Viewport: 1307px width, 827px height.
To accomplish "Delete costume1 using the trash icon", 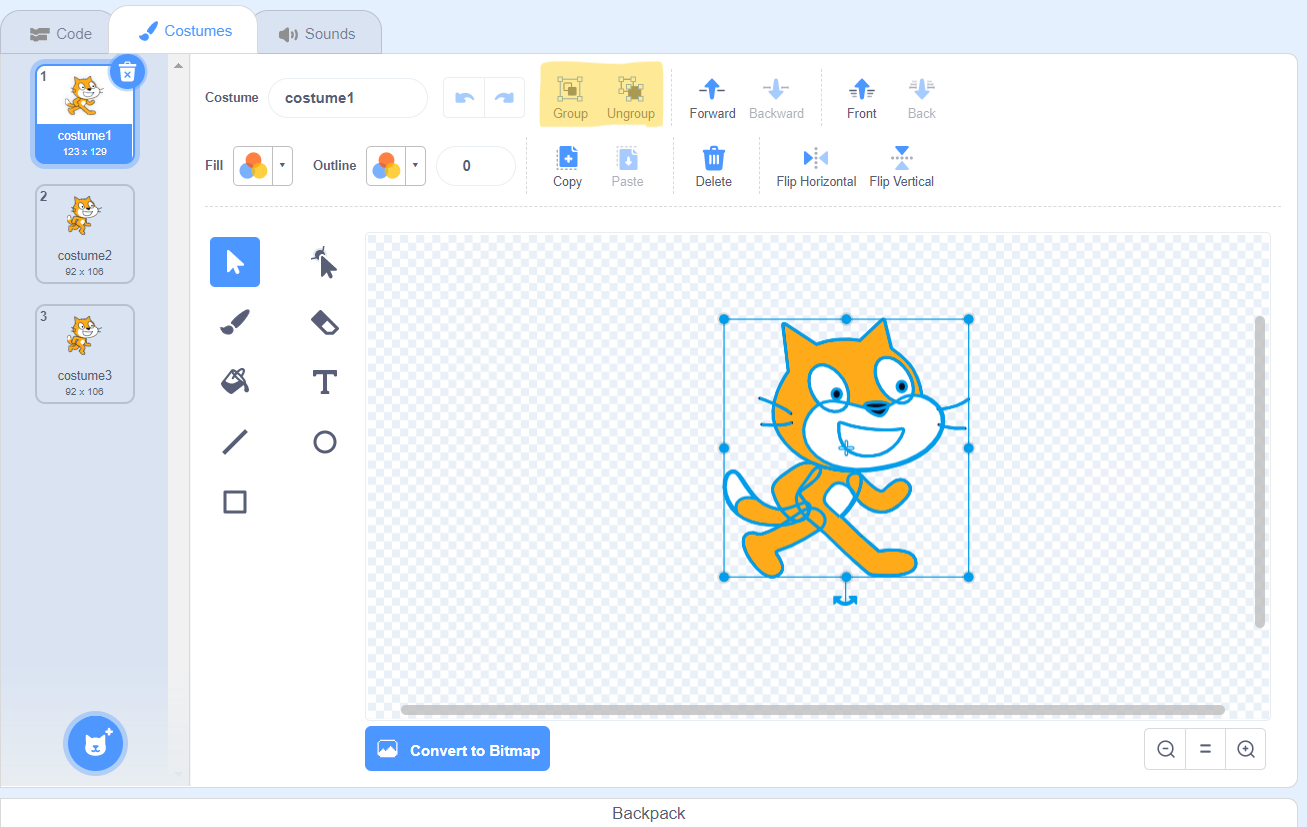I will pyautogui.click(x=127, y=72).
